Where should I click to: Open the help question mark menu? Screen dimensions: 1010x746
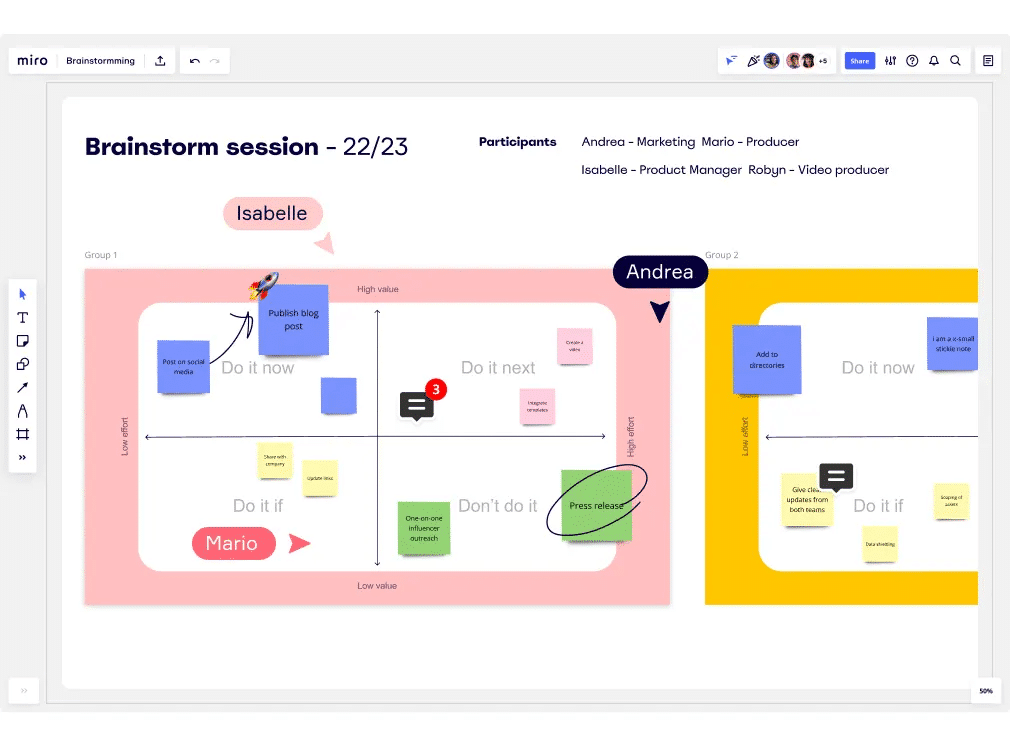pos(912,61)
